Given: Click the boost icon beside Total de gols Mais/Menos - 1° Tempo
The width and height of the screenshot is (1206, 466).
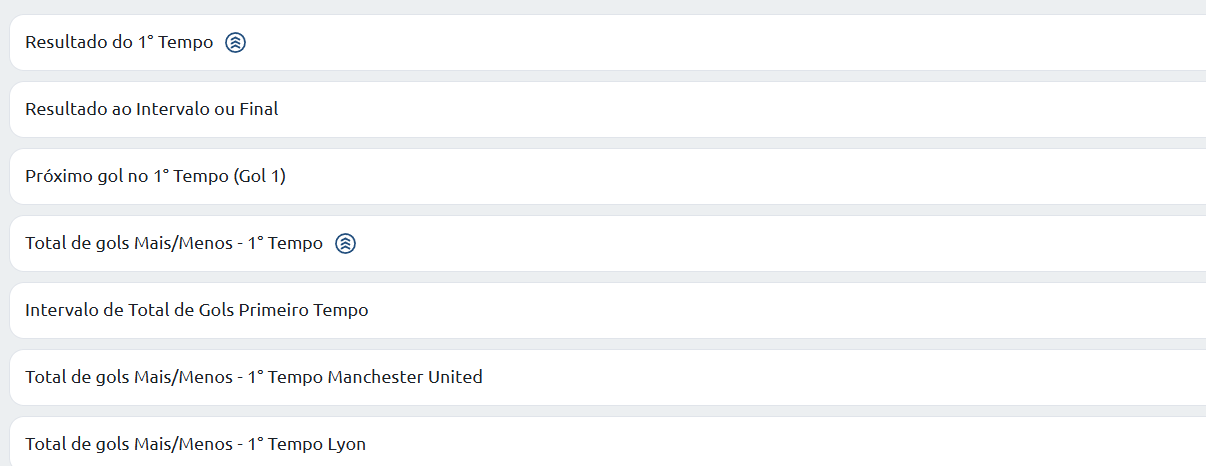Looking at the screenshot, I should [x=345, y=243].
